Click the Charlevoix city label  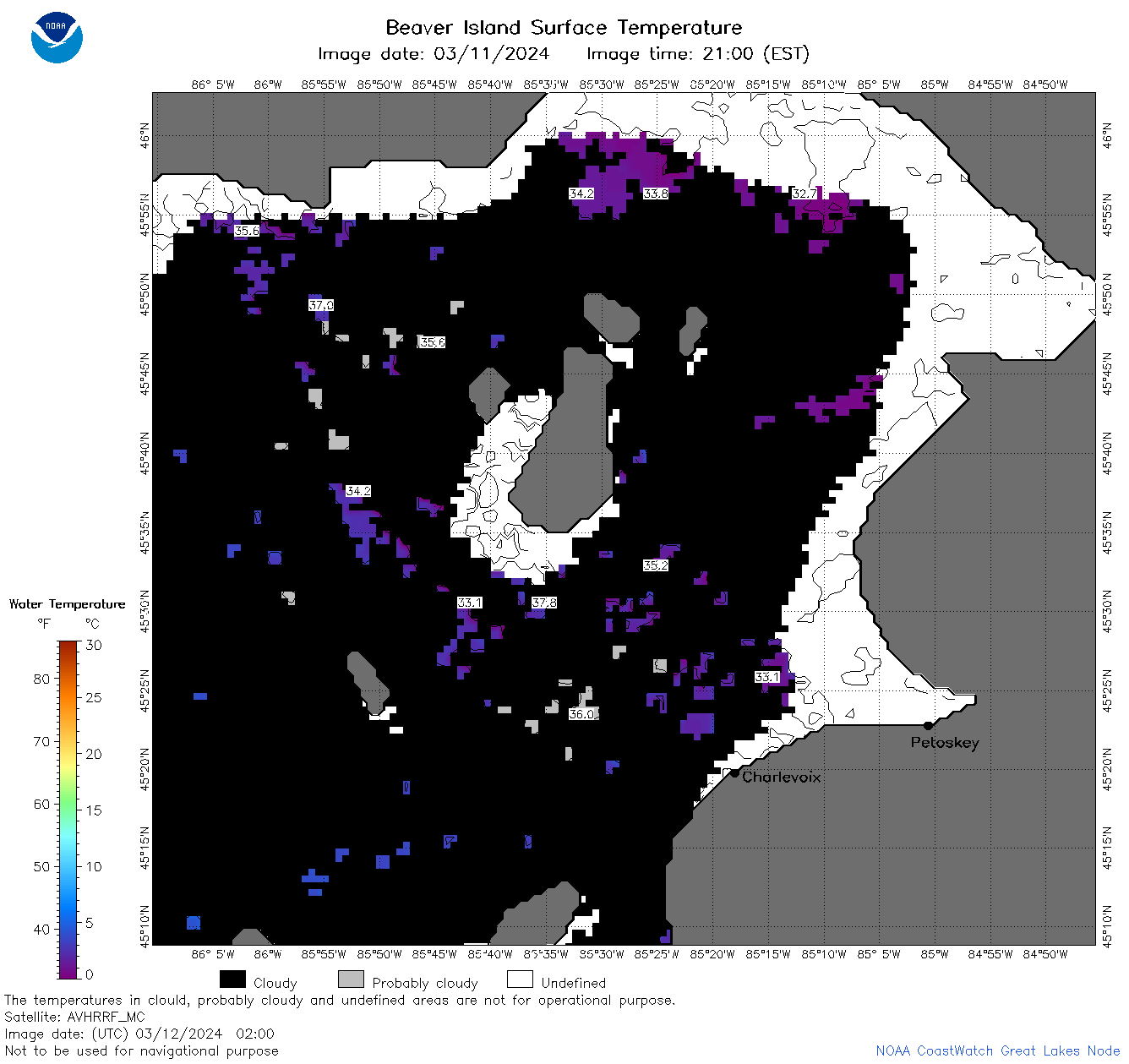[782, 777]
